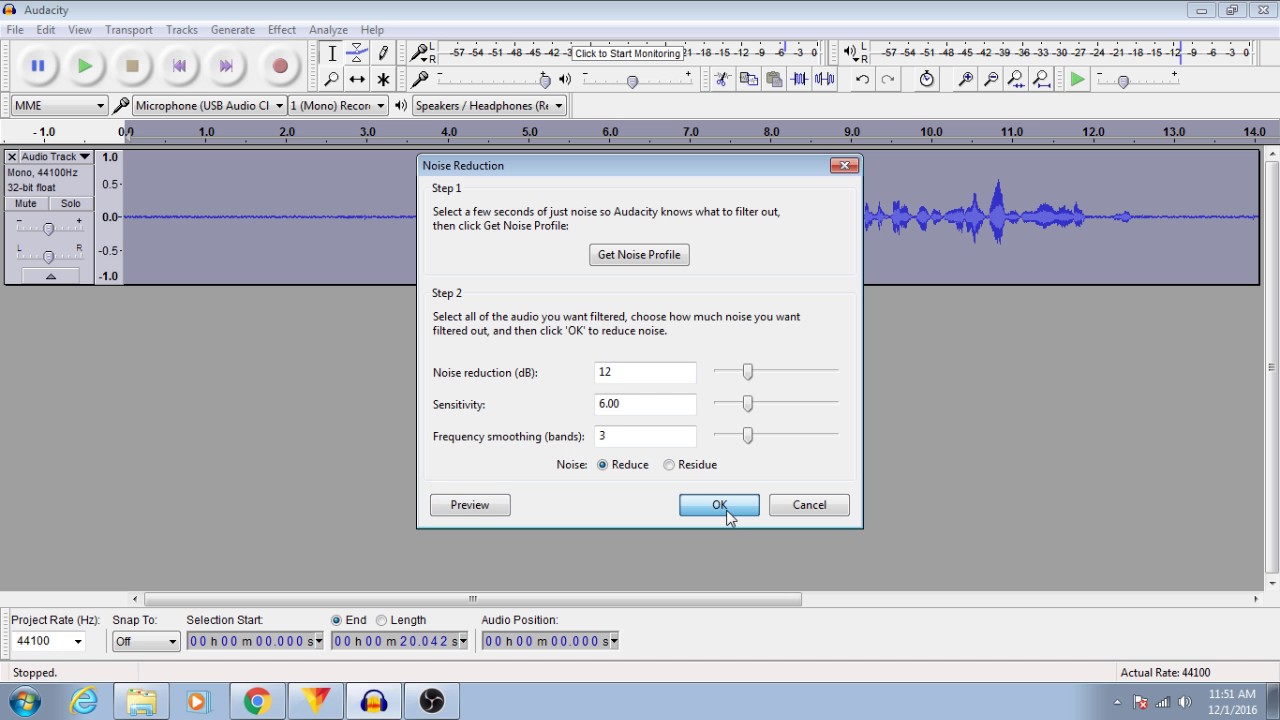Click the Silence audio icon
Viewport: 1280px width, 720px height.
point(824,79)
